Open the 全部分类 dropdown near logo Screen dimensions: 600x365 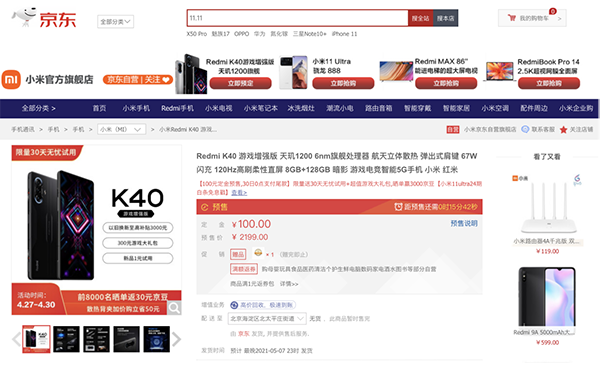pyautogui.click(x=115, y=22)
